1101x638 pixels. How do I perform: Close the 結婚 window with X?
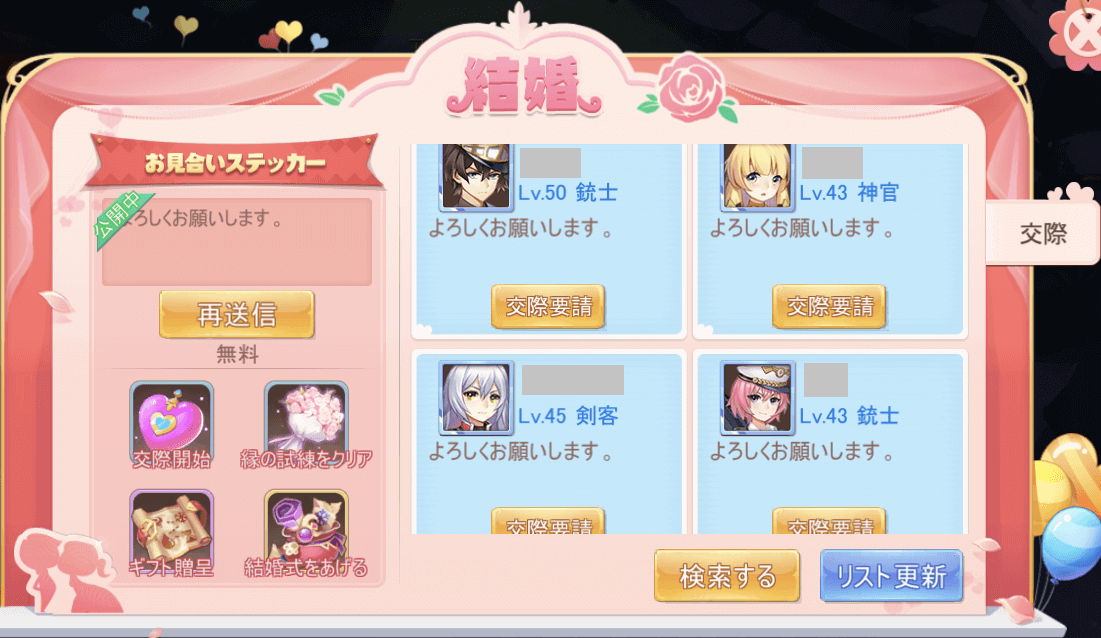coord(1080,32)
